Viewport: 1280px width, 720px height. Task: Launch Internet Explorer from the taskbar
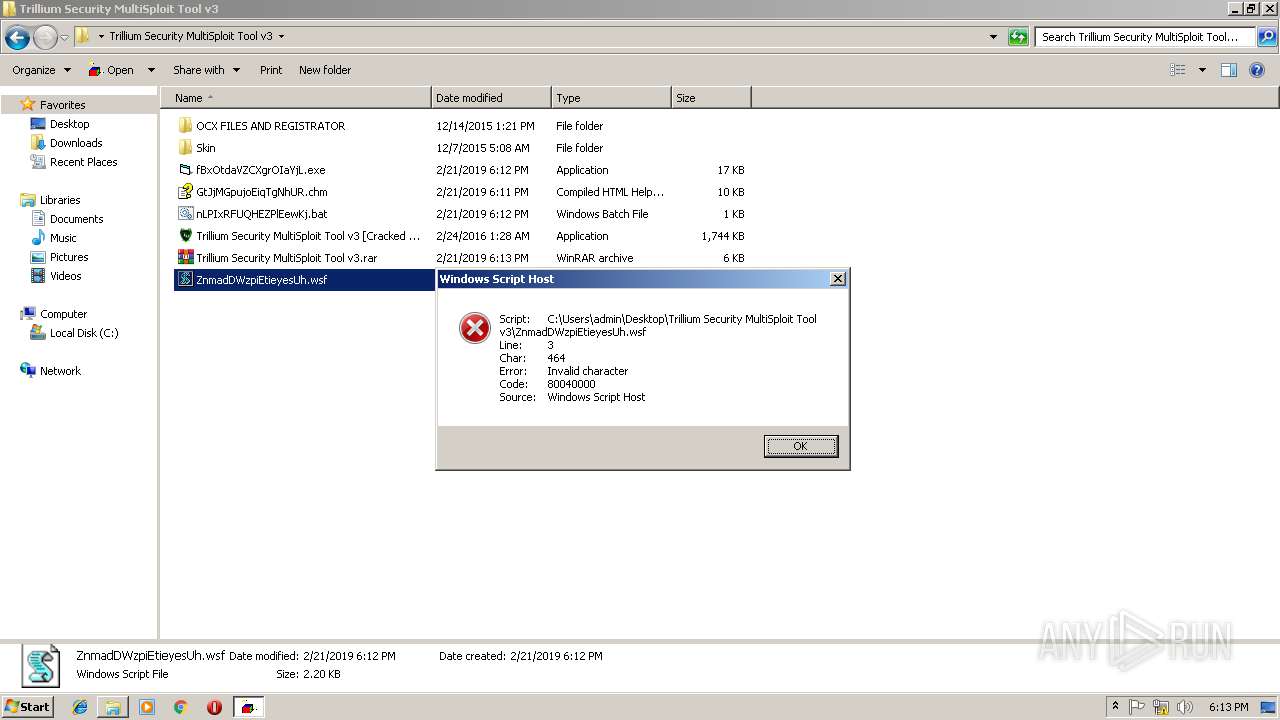(x=80, y=707)
